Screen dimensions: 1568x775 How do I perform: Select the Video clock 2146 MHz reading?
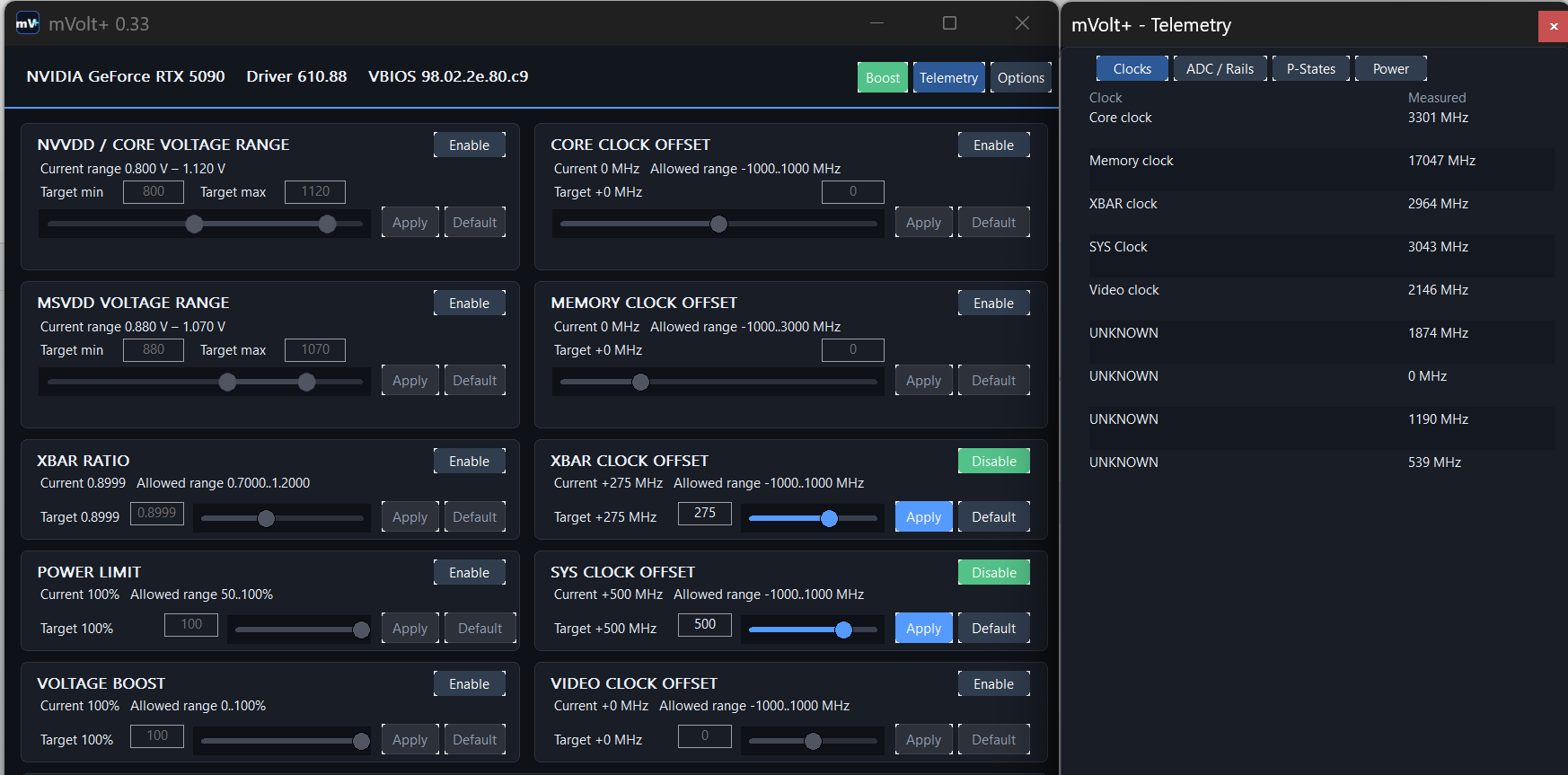click(x=1439, y=290)
